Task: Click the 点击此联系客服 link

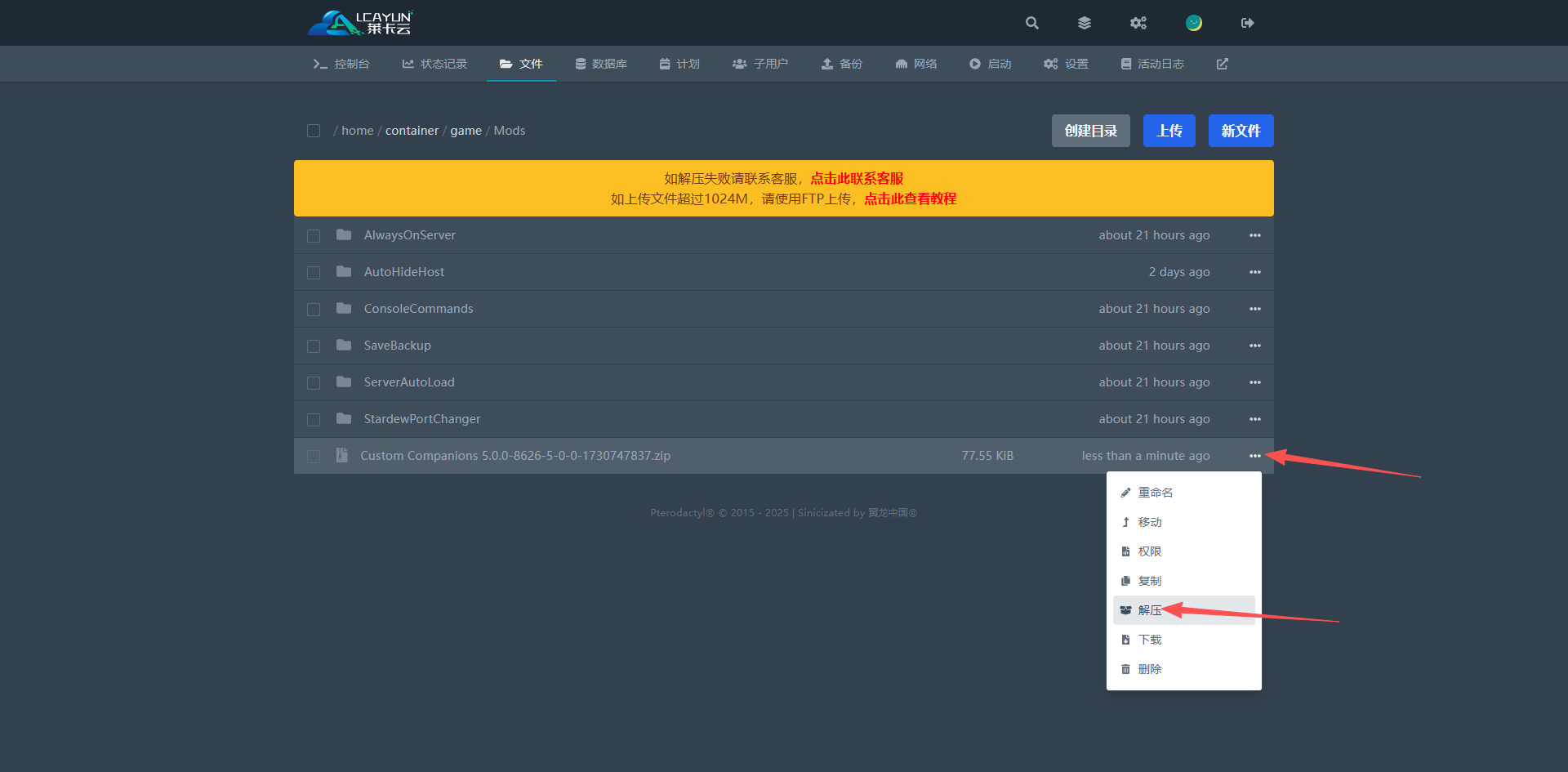Action: pyautogui.click(x=857, y=178)
